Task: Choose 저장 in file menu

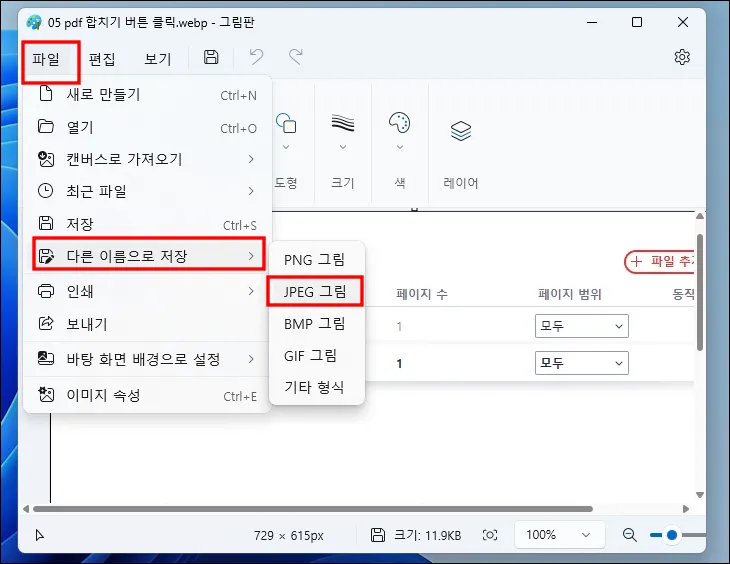Action: tap(147, 224)
